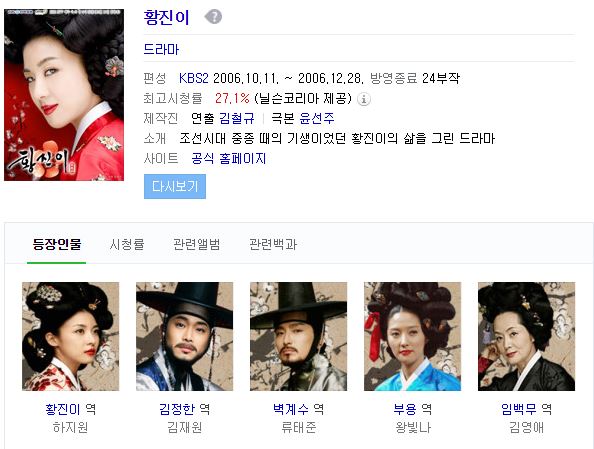Switch to the 관련앨범 tab
The image size is (594, 449).
pyautogui.click(x=196, y=244)
